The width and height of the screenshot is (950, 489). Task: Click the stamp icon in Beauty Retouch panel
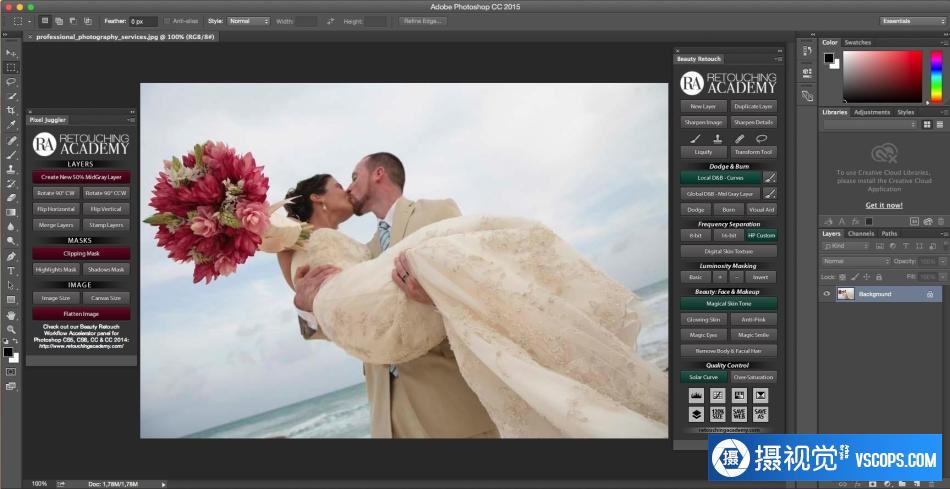point(718,139)
